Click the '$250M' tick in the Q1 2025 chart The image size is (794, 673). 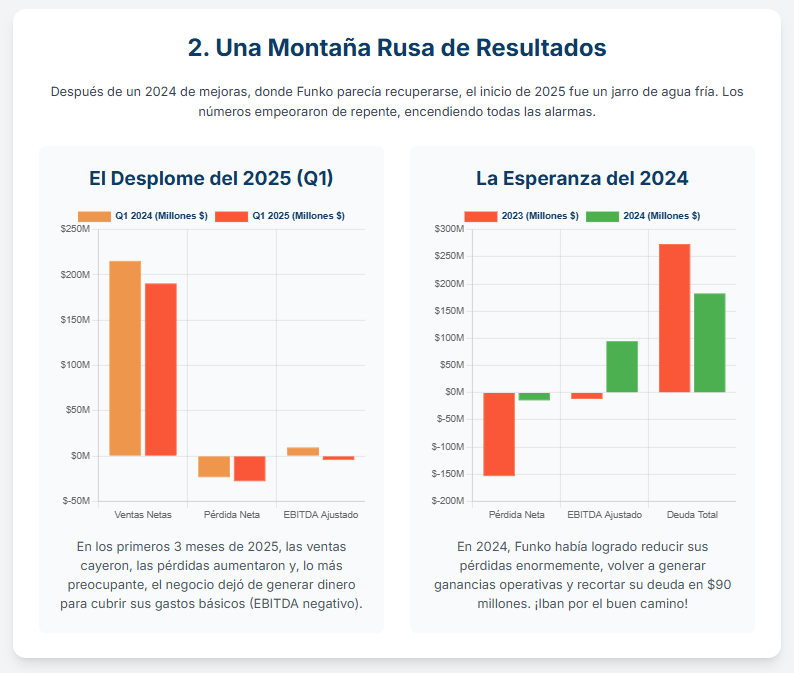[75, 229]
